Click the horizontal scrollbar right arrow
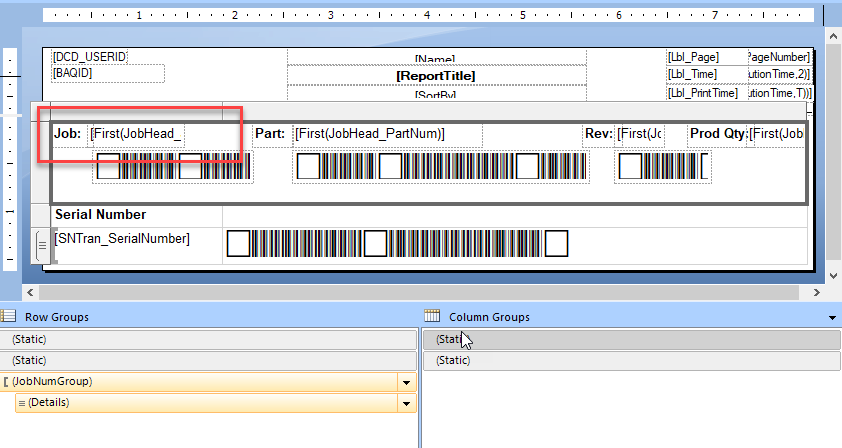 (817, 293)
